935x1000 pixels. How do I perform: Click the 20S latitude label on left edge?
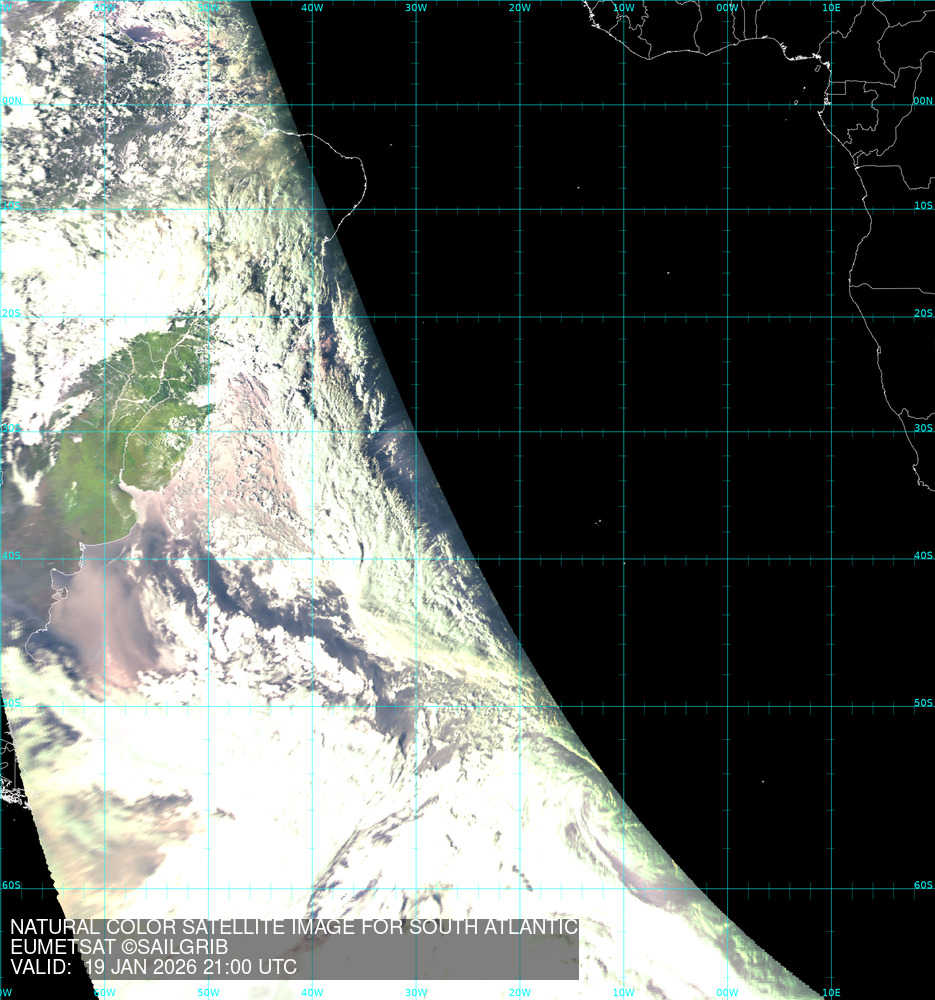coord(10,313)
